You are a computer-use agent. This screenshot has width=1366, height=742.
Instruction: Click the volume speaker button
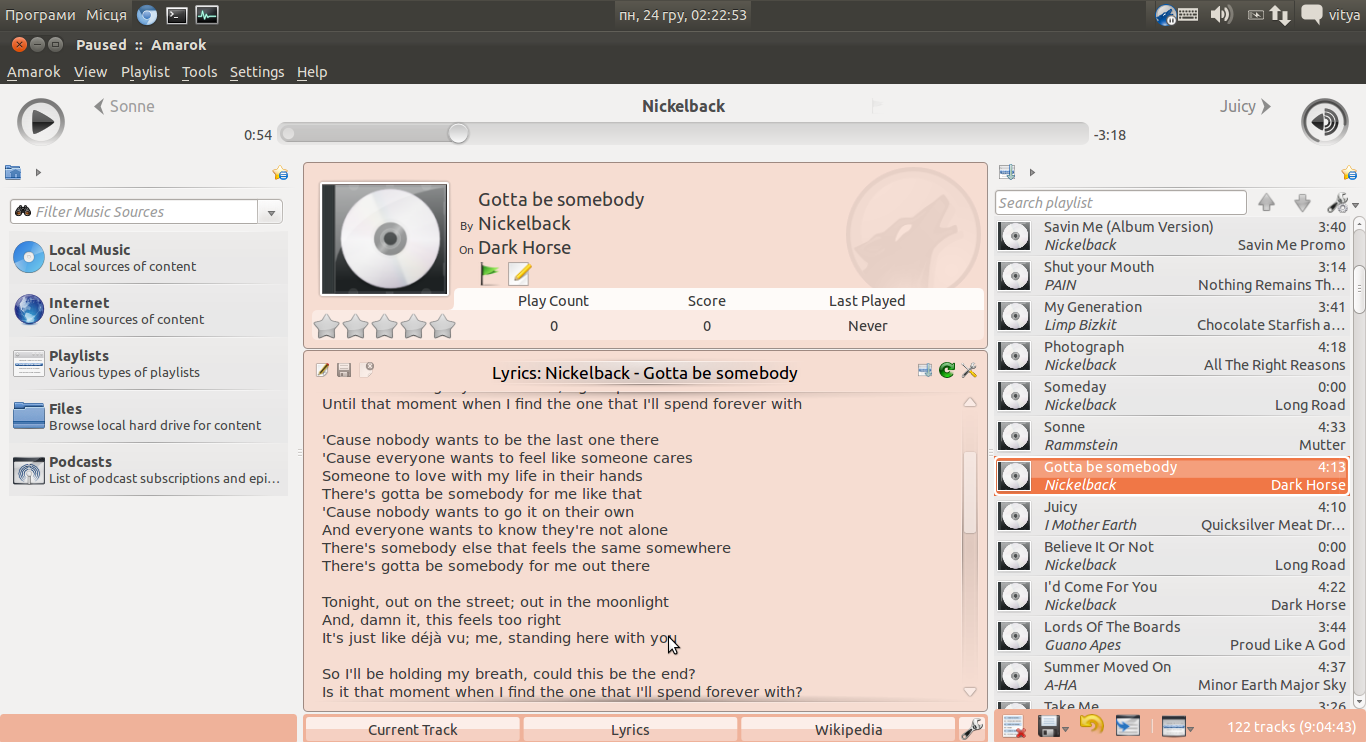[x=1324, y=122]
